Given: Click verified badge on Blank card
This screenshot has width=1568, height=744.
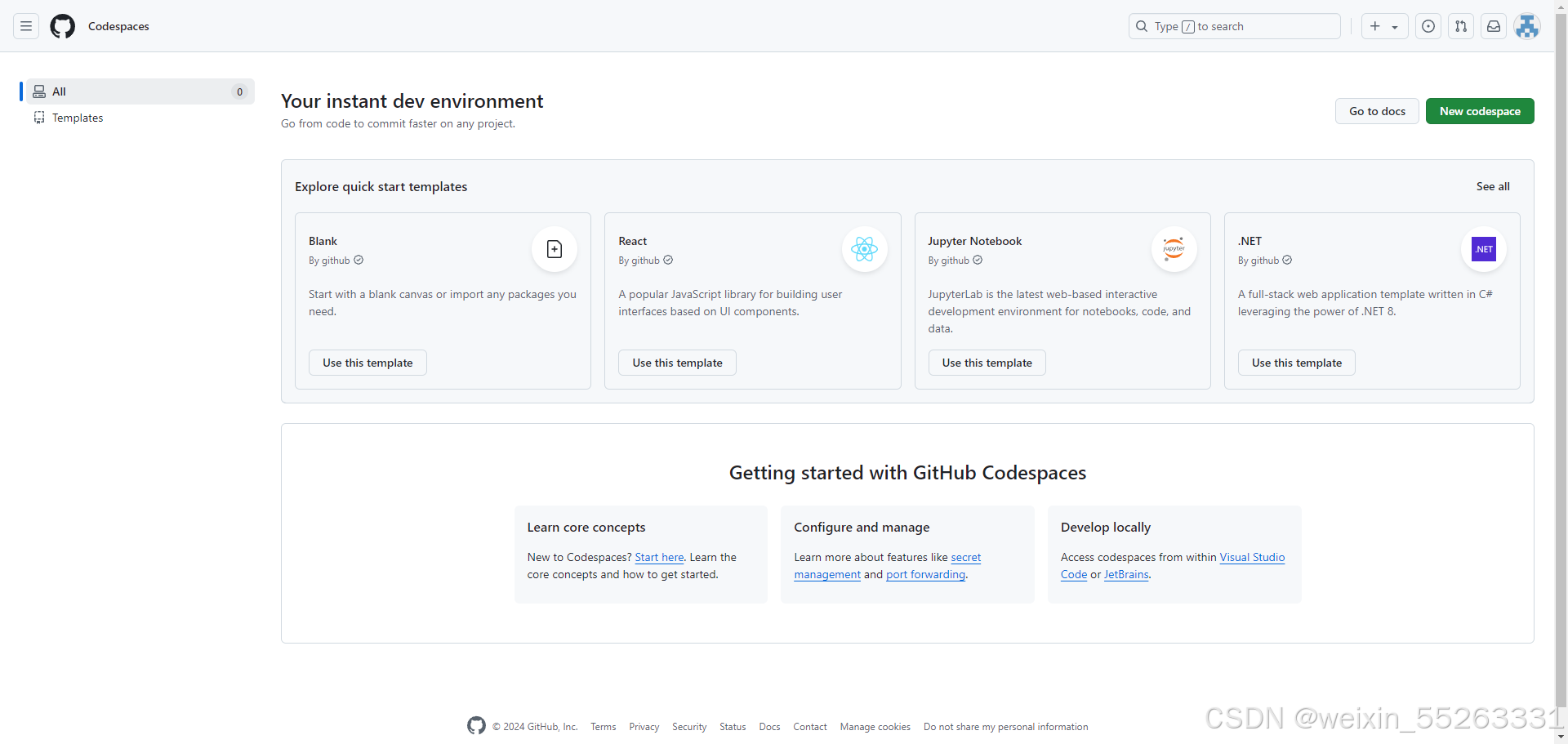Looking at the screenshot, I should click(359, 260).
